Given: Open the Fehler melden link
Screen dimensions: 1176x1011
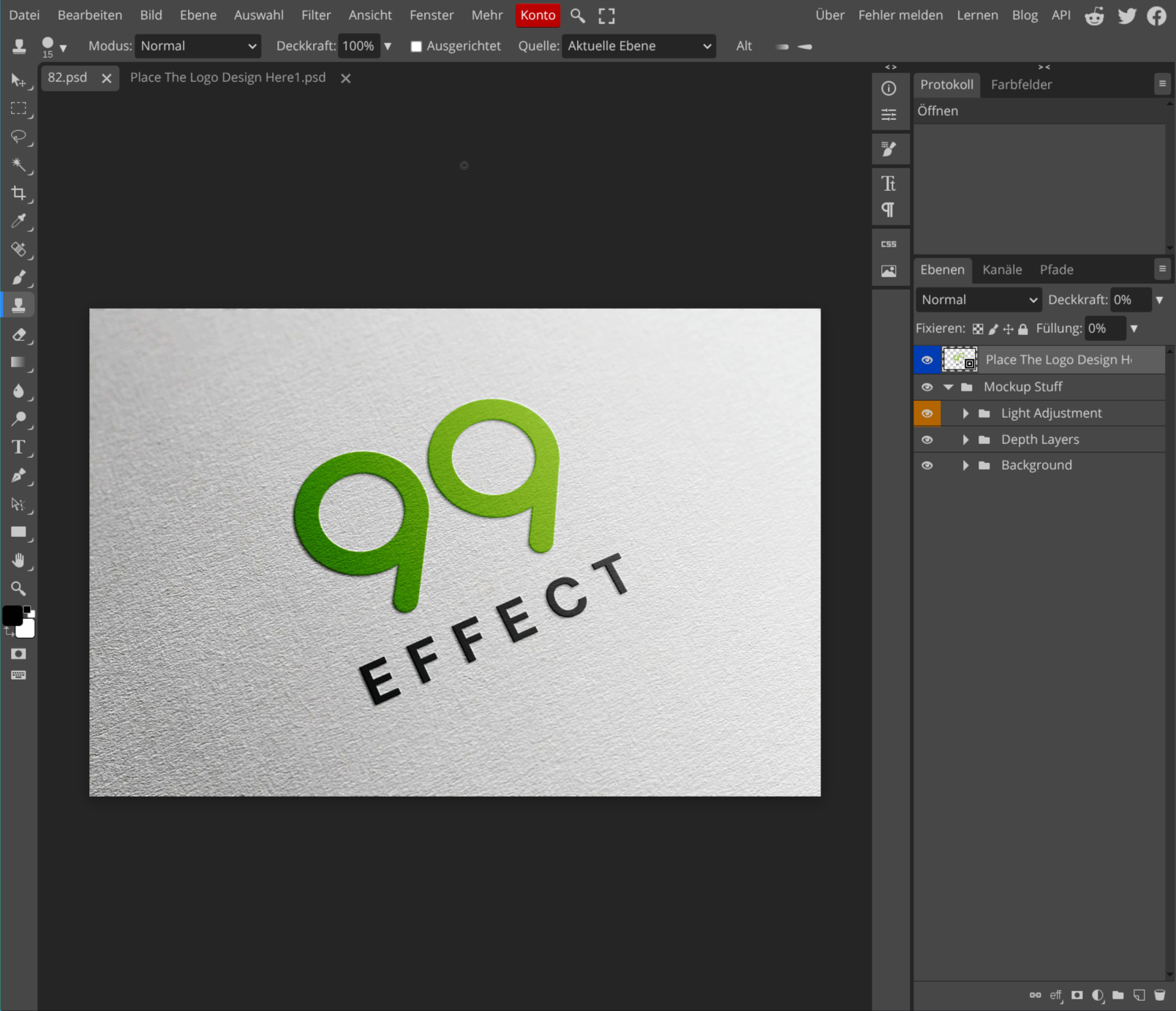Looking at the screenshot, I should (x=900, y=15).
